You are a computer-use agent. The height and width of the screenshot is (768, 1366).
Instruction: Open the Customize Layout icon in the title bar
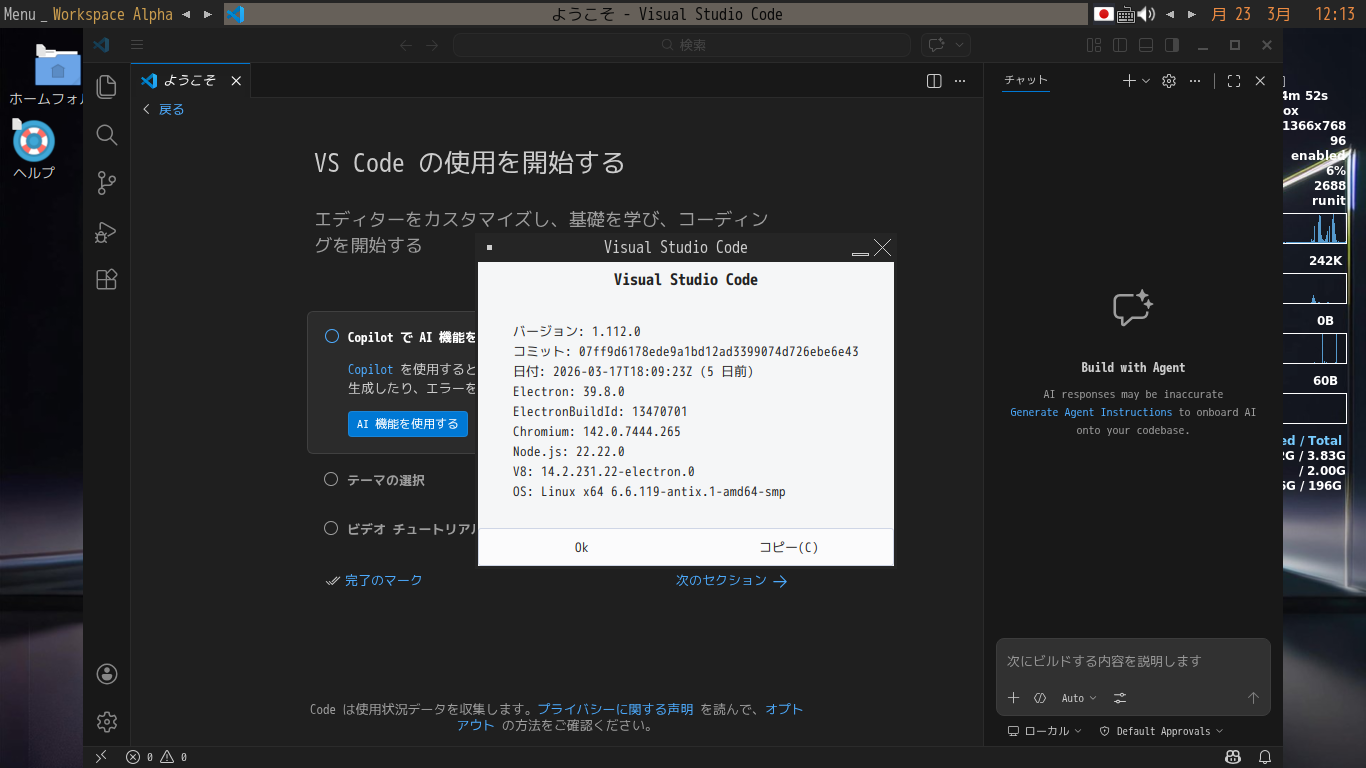click(1094, 45)
